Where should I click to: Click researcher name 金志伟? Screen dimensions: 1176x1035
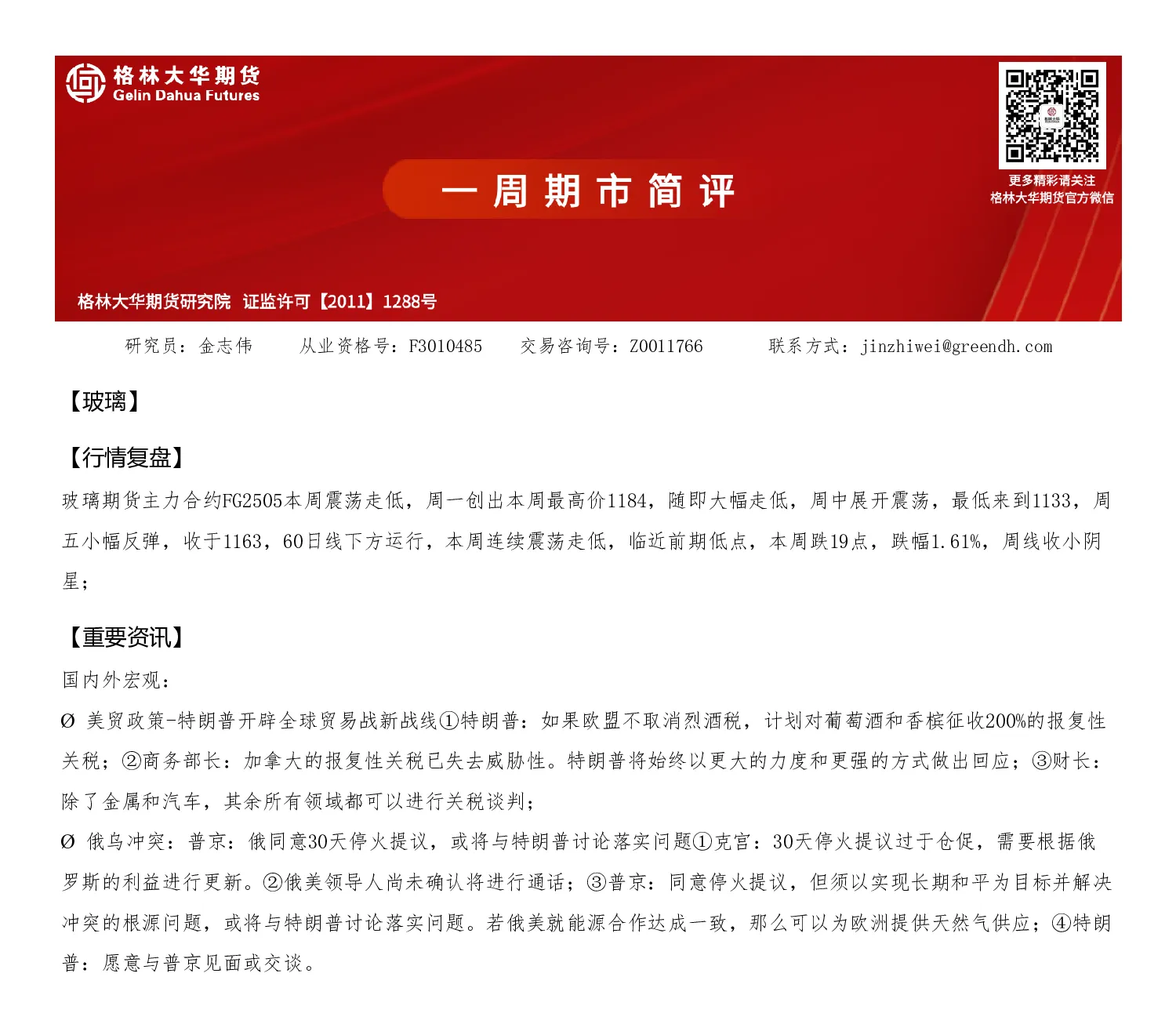click(x=226, y=346)
